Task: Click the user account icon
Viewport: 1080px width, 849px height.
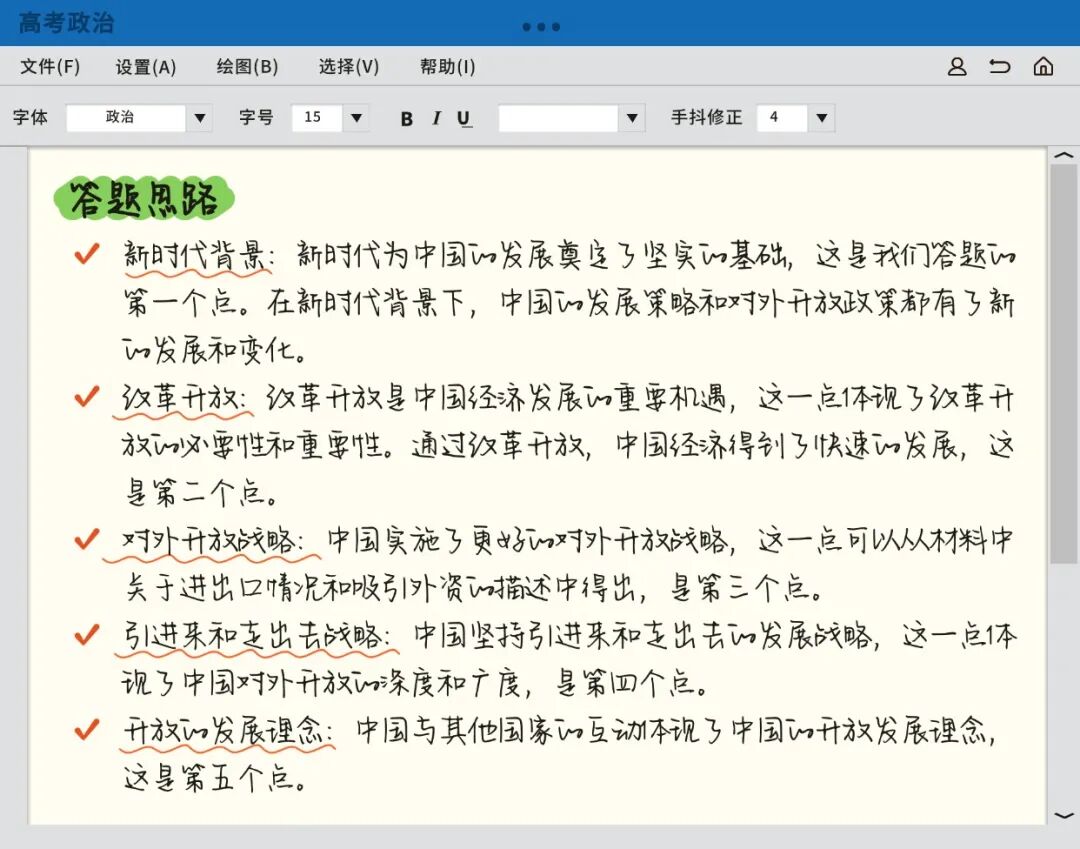Action: pyautogui.click(x=958, y=67)
